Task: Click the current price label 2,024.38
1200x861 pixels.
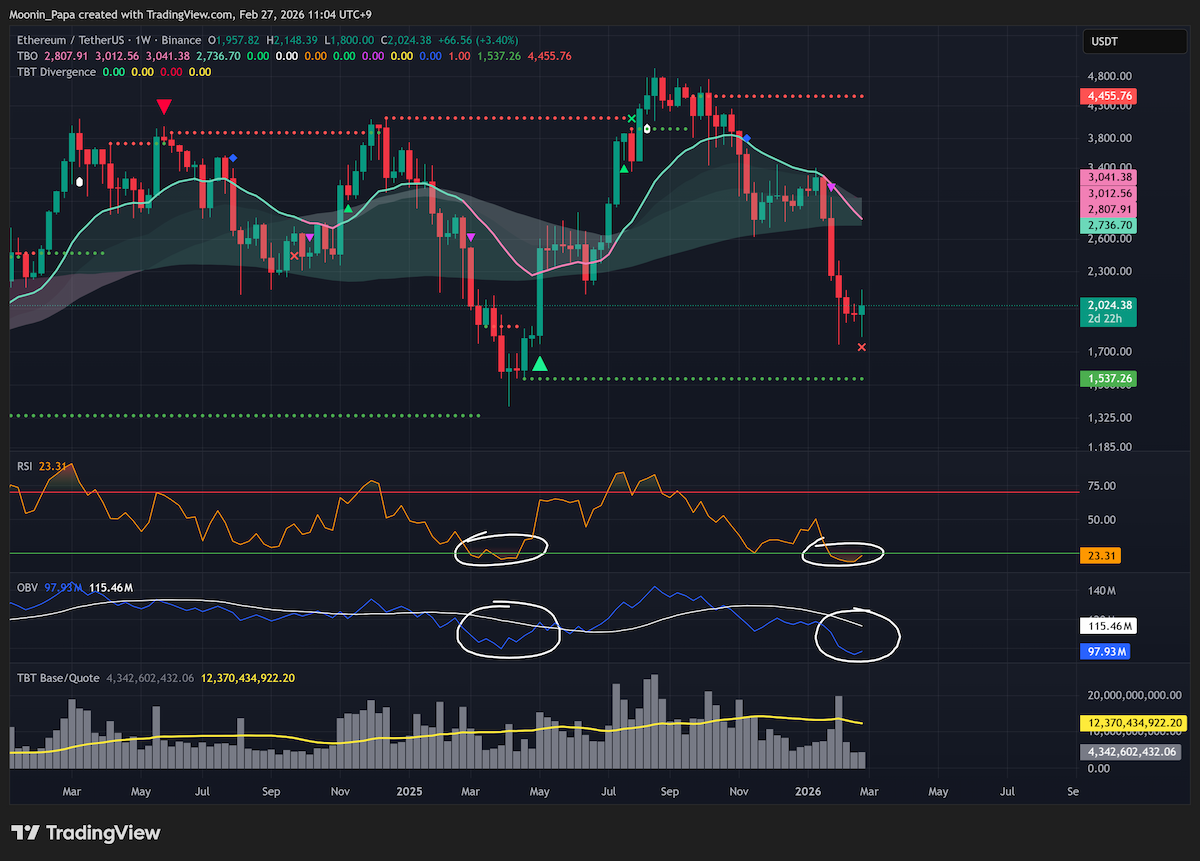Action: point(1107,305)
